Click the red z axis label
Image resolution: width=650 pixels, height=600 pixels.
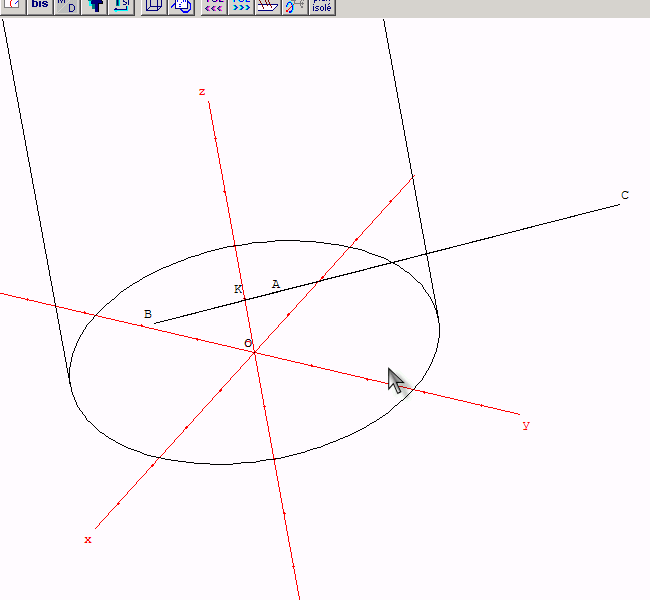[x=202, y=92]
